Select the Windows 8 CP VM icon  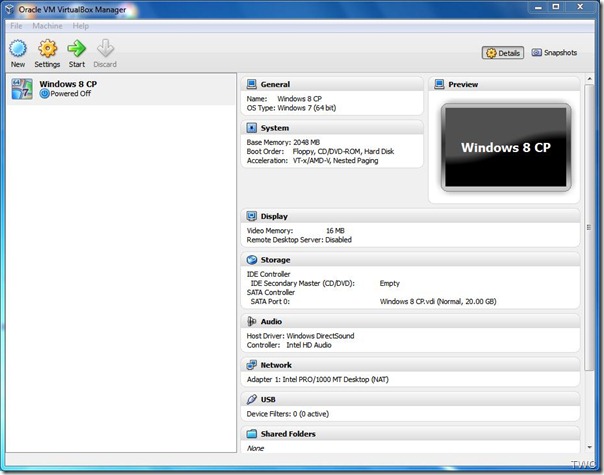[x=22, y=89]
